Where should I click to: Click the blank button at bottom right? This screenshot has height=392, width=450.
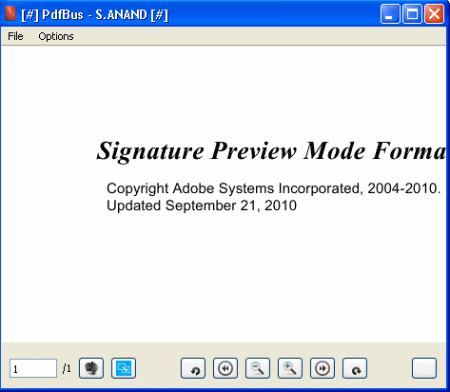(x=424, y=368)
